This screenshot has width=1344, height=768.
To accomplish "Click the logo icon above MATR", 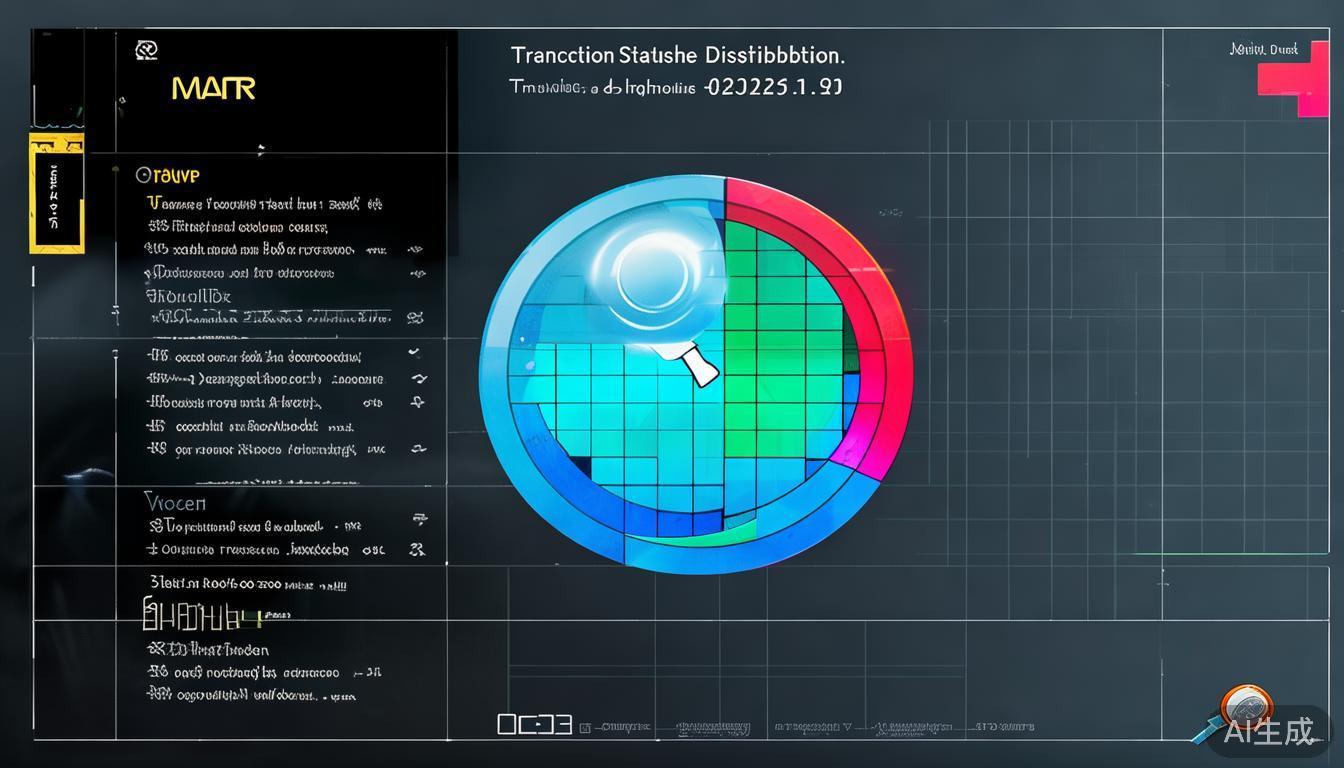I will [x=146, y=48].
